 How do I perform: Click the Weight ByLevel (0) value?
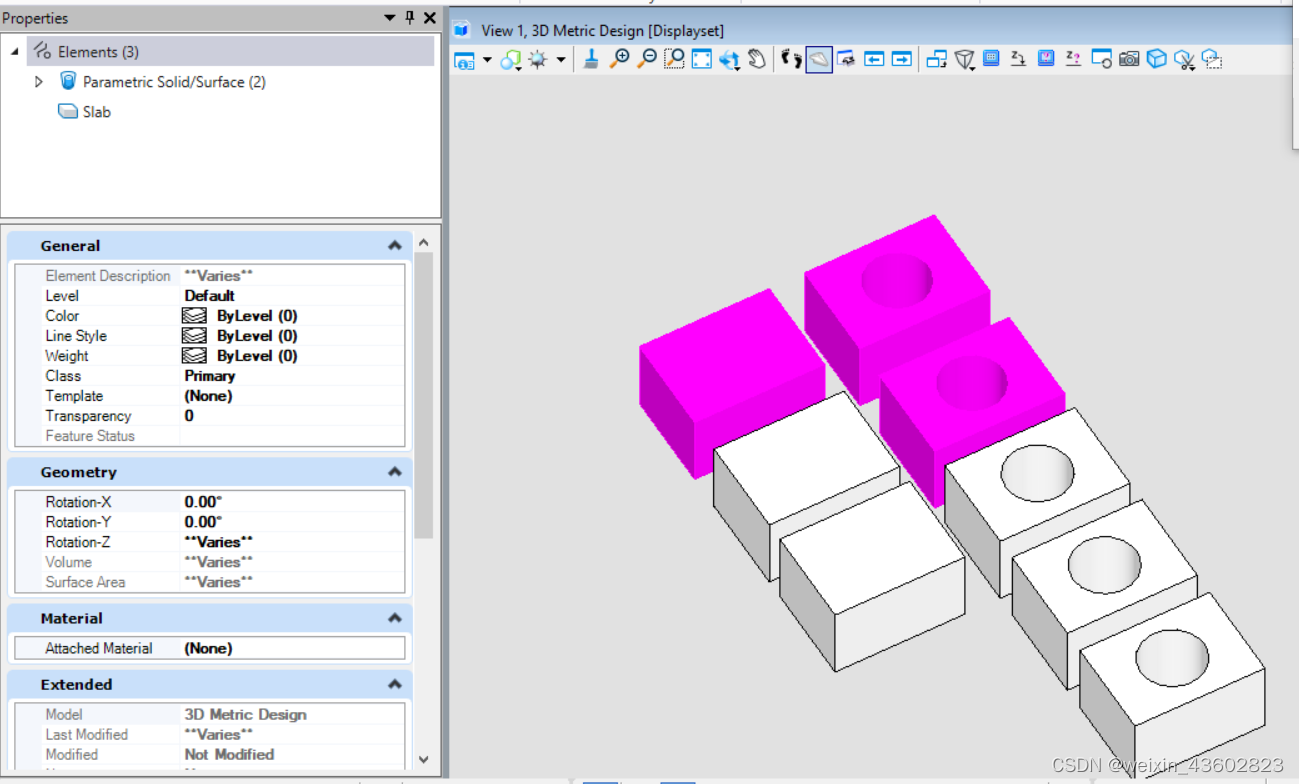pos(257,356)
